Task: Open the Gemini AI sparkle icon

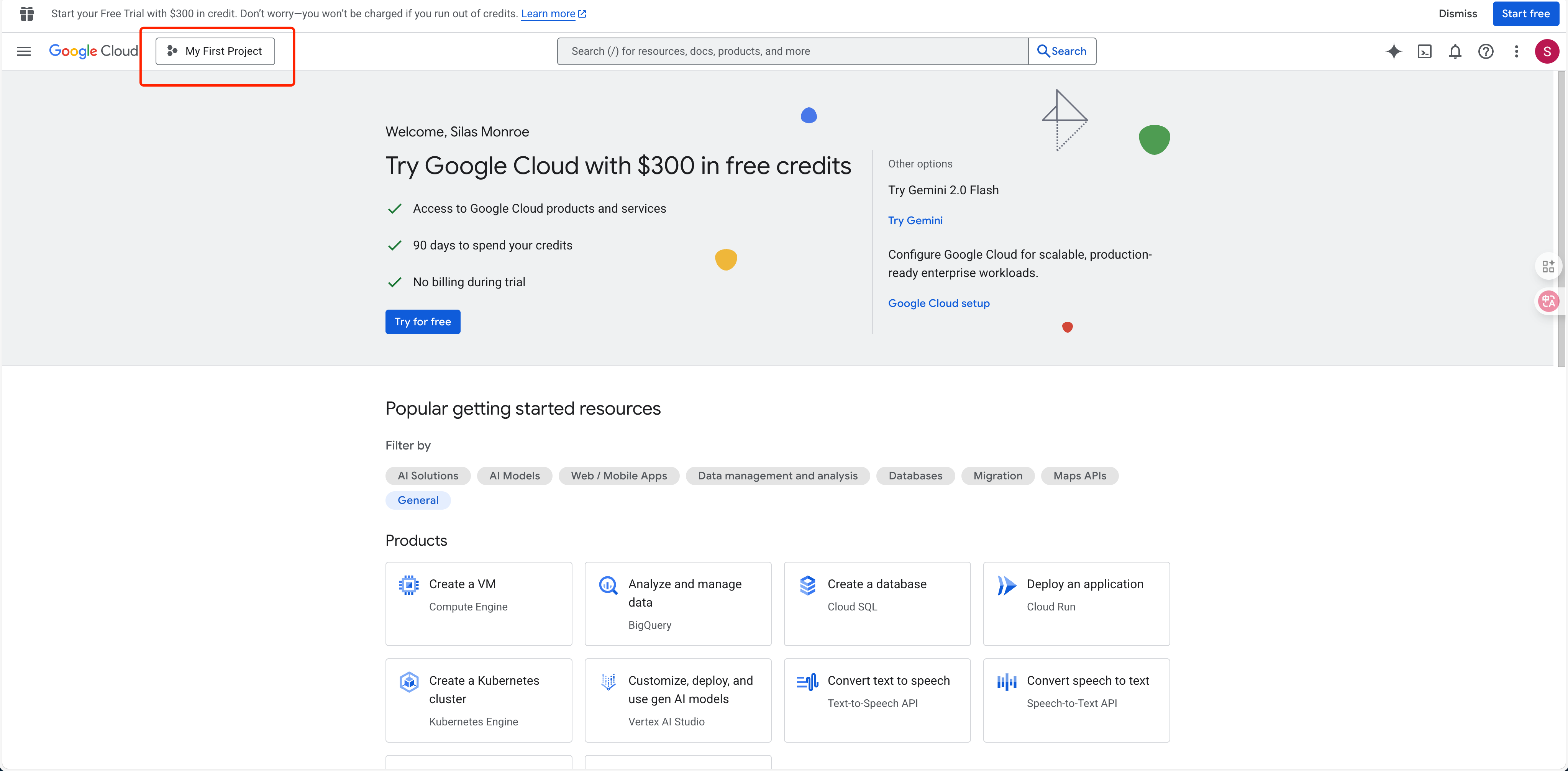Action: [x=1393, y=51]
